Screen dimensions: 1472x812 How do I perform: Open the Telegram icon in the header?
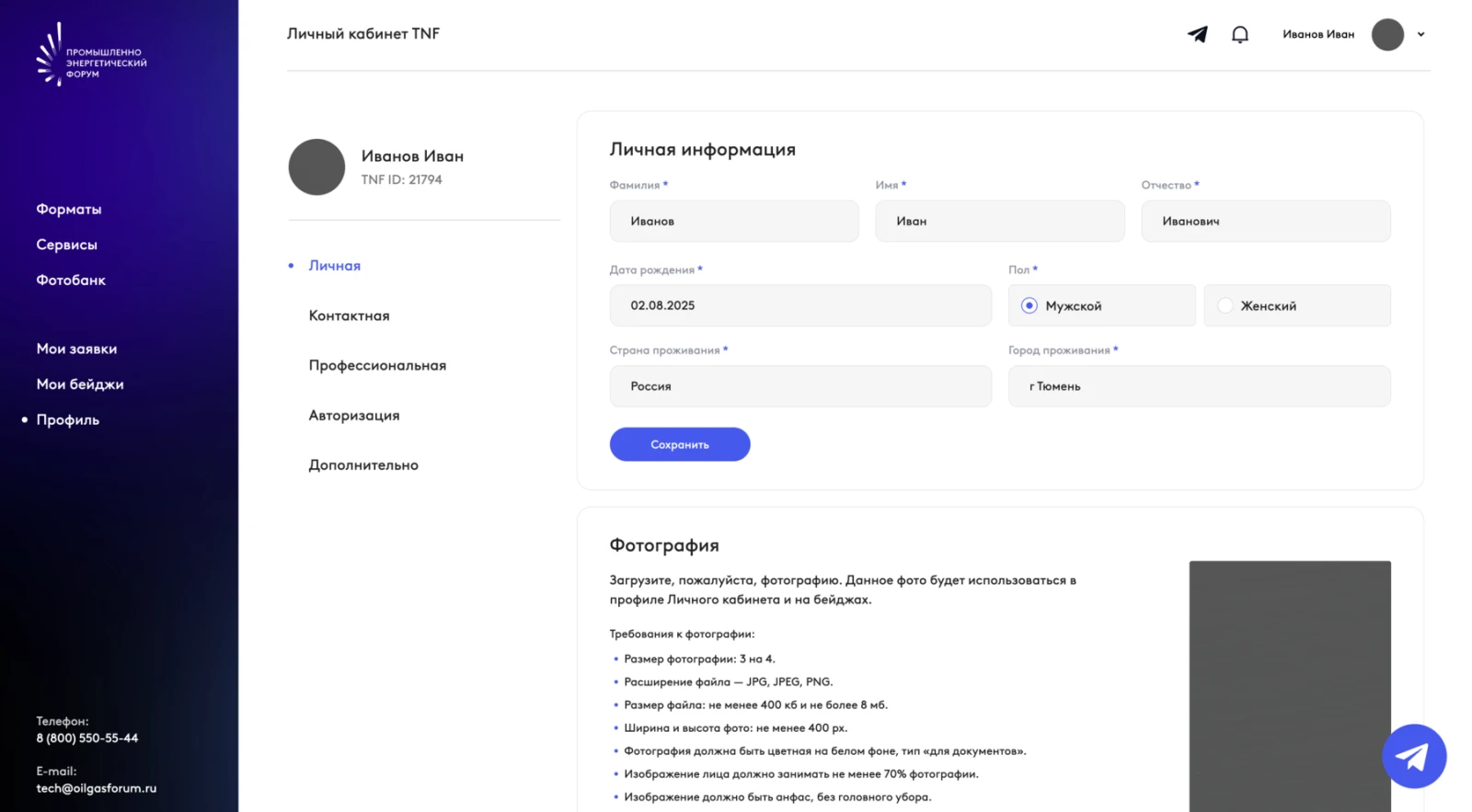point(1197,34)
